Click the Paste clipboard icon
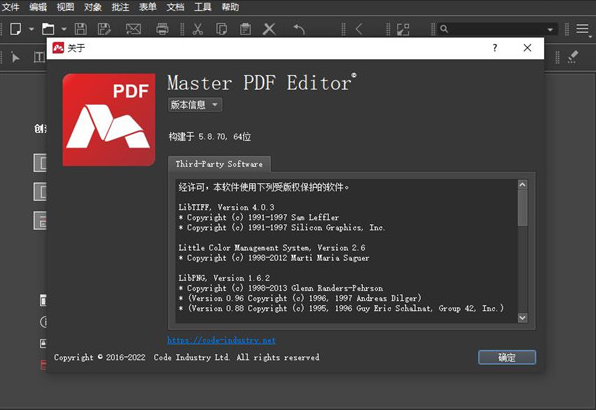This screenshot has height=410, width=596. coord(246,29)
